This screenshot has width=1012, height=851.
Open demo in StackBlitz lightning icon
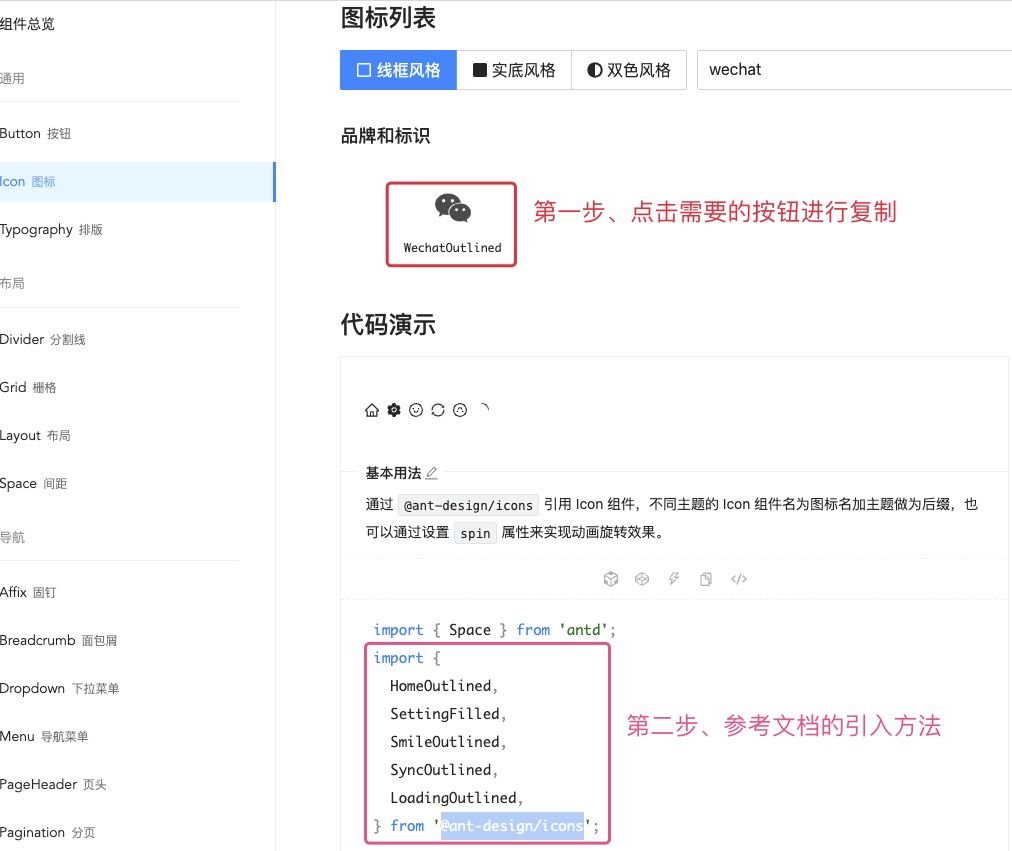(674, 579)
